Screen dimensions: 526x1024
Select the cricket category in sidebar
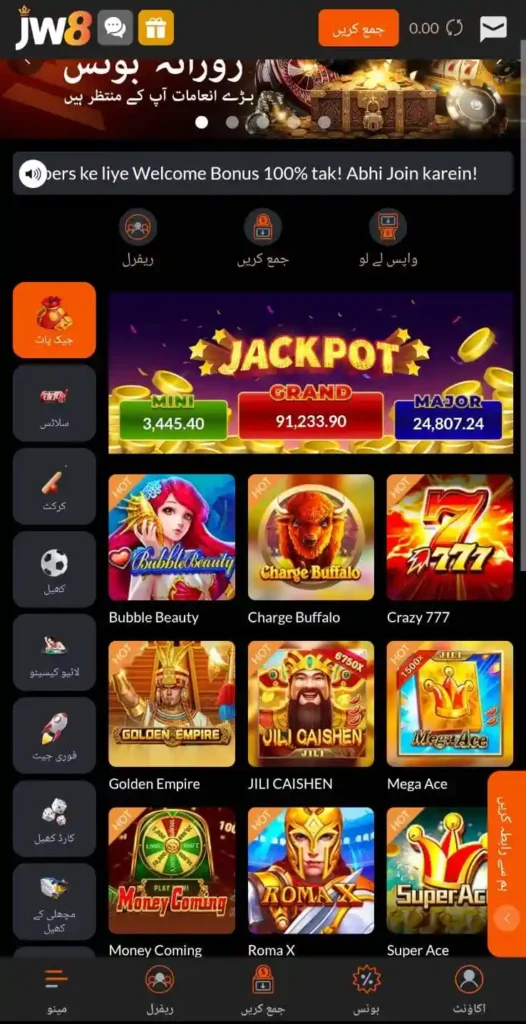pos(54,487)
